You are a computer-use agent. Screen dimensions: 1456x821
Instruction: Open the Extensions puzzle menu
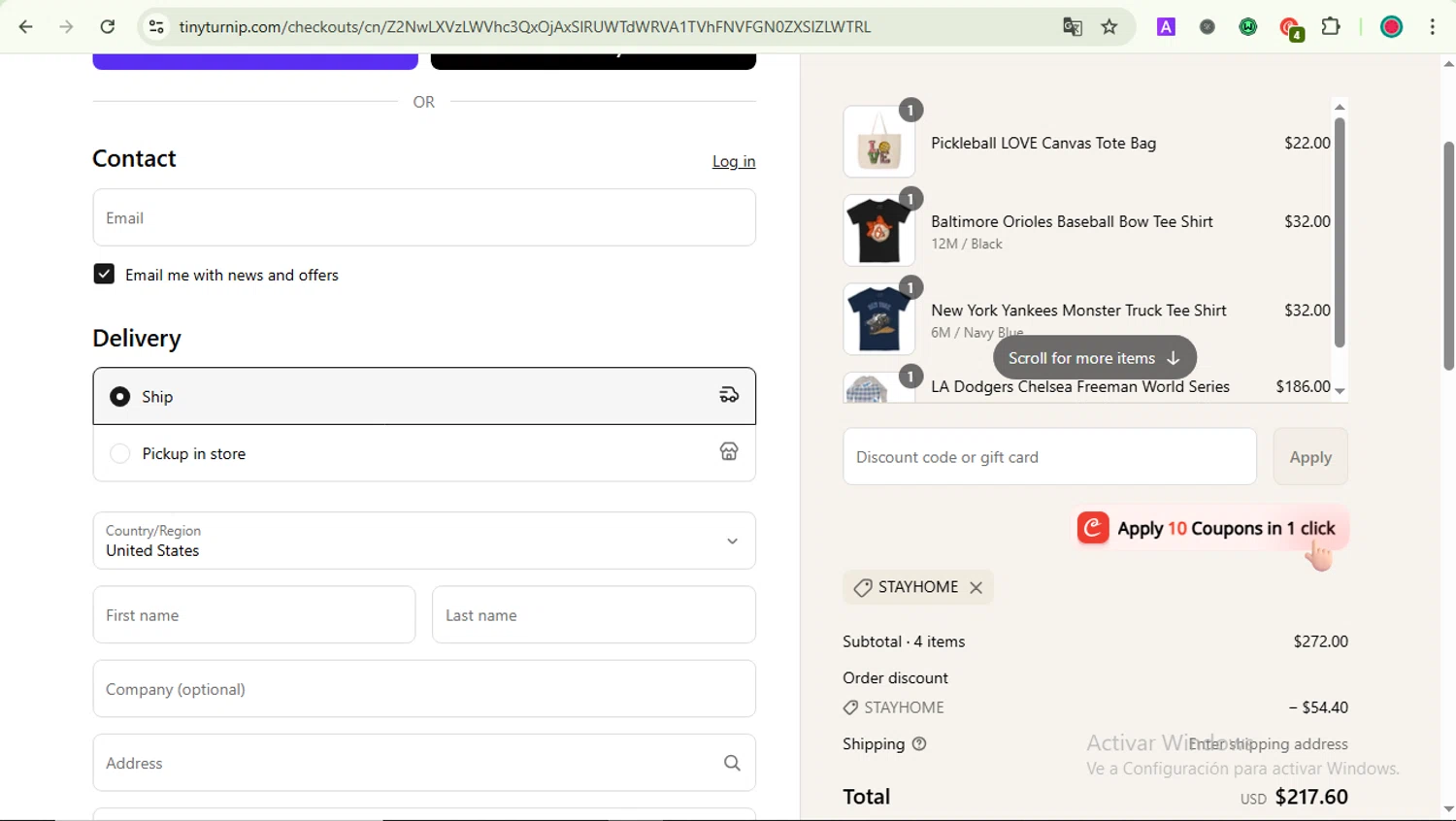[x=1331, y=27]
